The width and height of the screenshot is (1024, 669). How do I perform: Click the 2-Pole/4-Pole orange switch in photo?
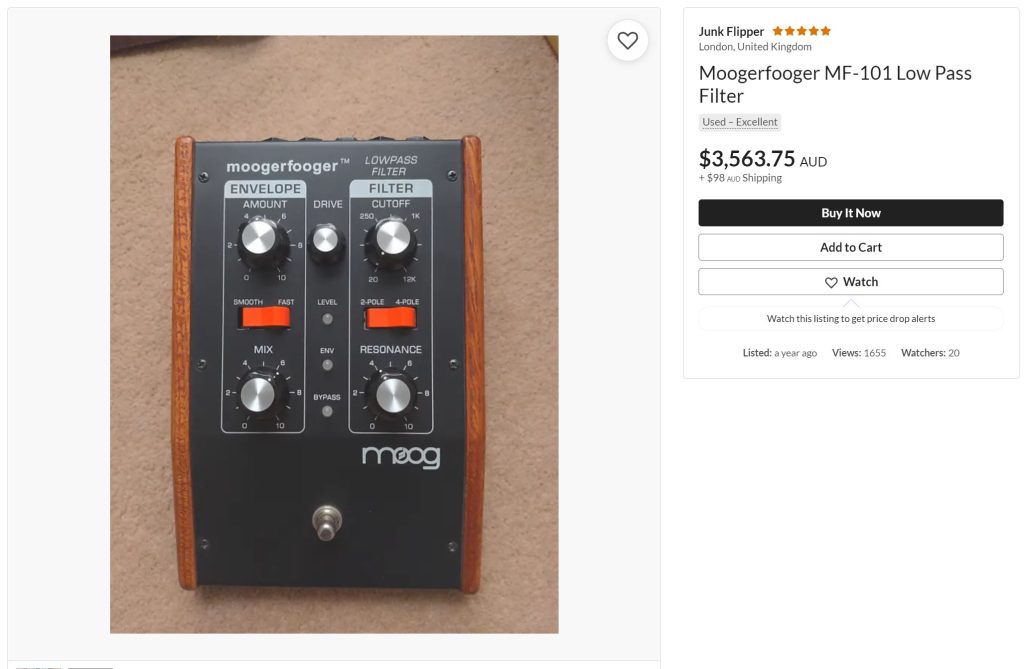391,318
